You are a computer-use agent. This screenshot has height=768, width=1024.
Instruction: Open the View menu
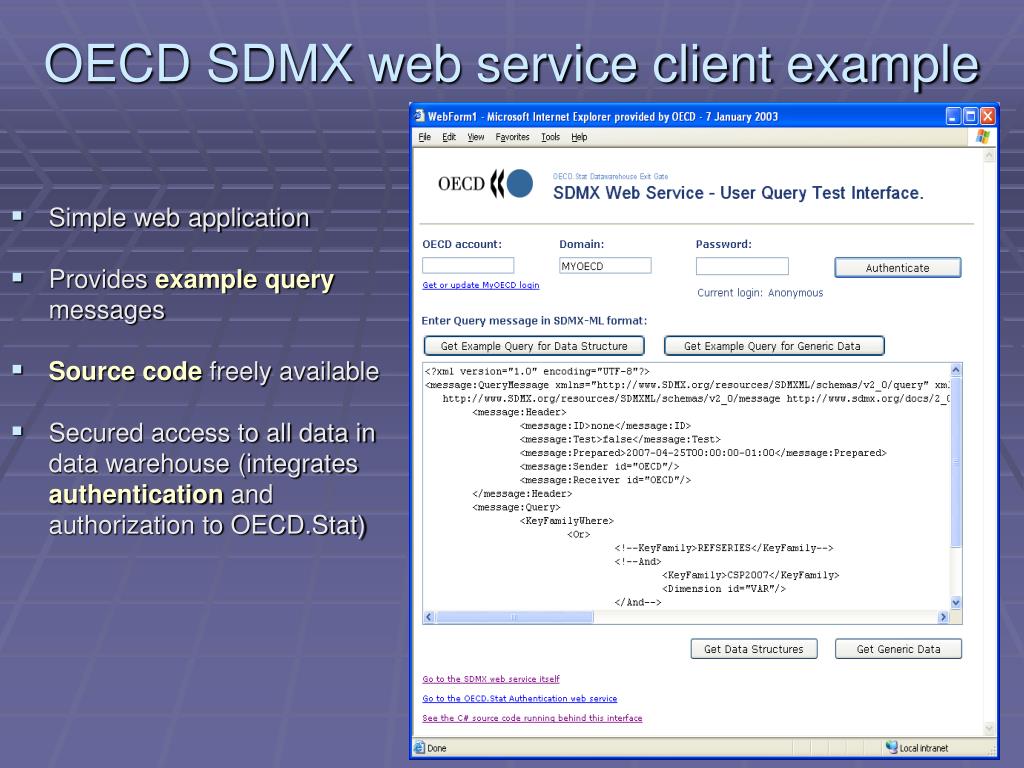click(x=475, y=137)
